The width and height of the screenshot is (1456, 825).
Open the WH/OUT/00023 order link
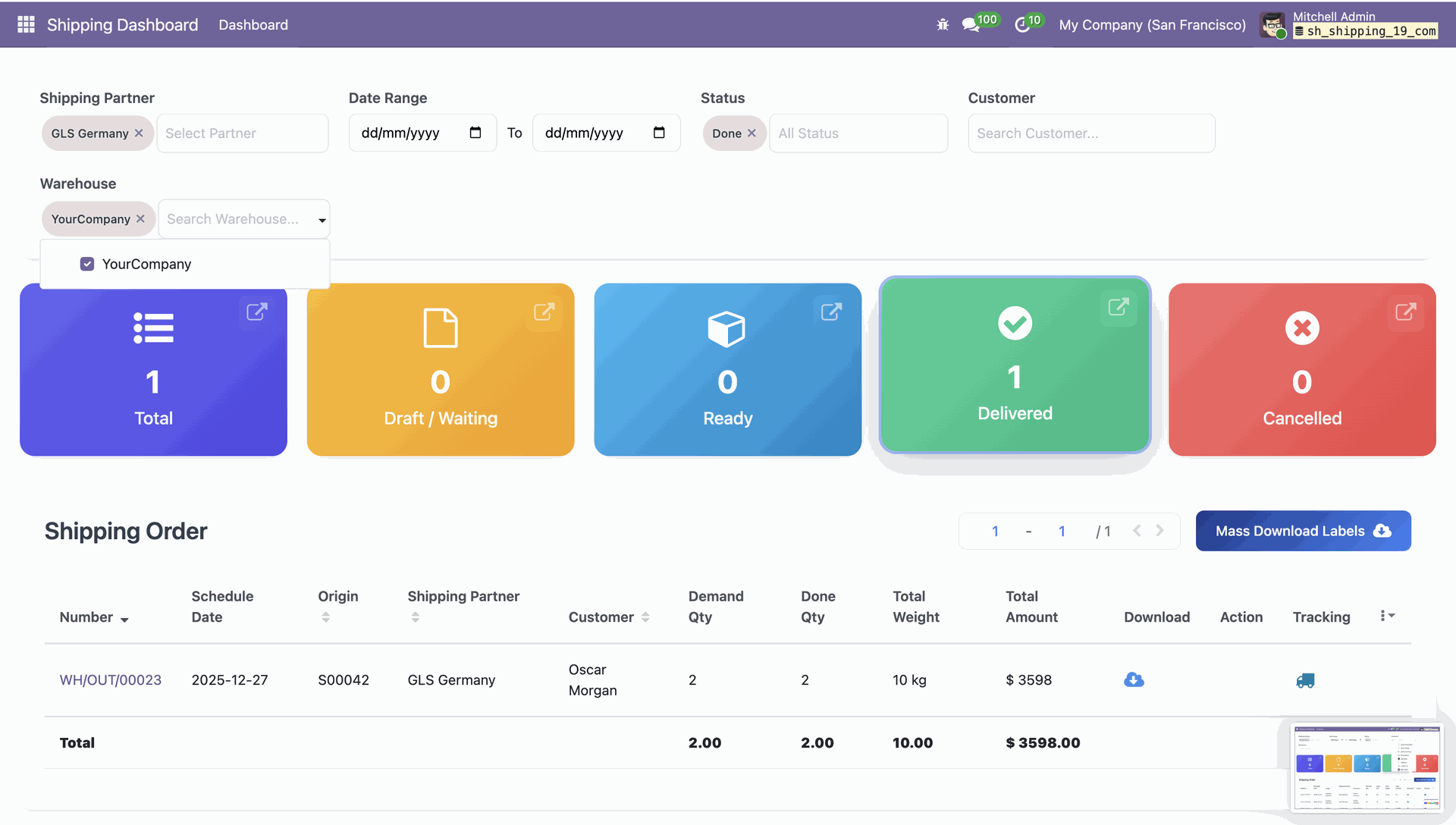pyautogui.click(x=111, y=680)
